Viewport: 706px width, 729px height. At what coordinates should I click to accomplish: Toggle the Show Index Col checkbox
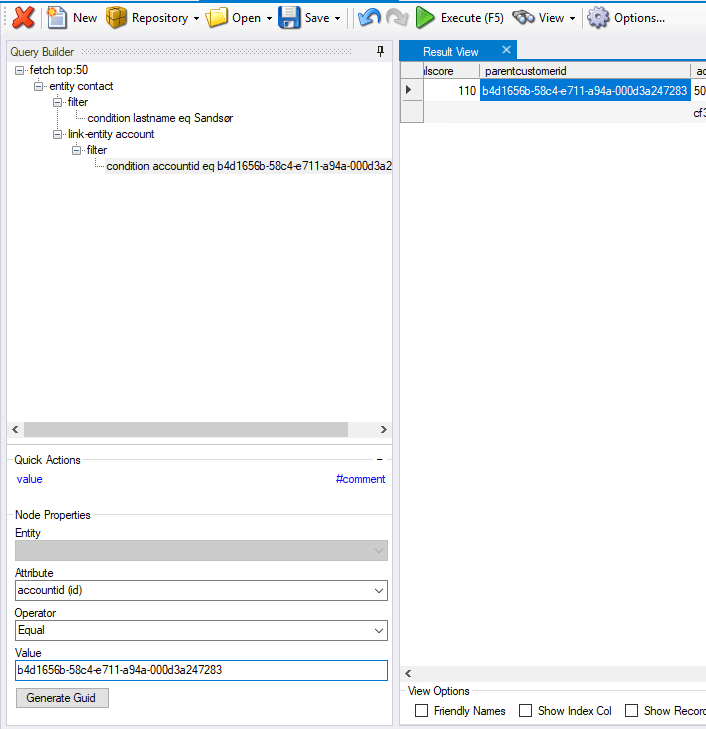point(526,711)
